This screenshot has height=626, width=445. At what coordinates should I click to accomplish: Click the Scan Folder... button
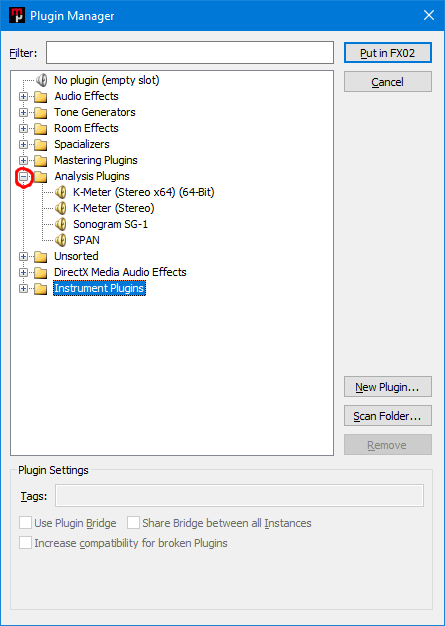388,416
